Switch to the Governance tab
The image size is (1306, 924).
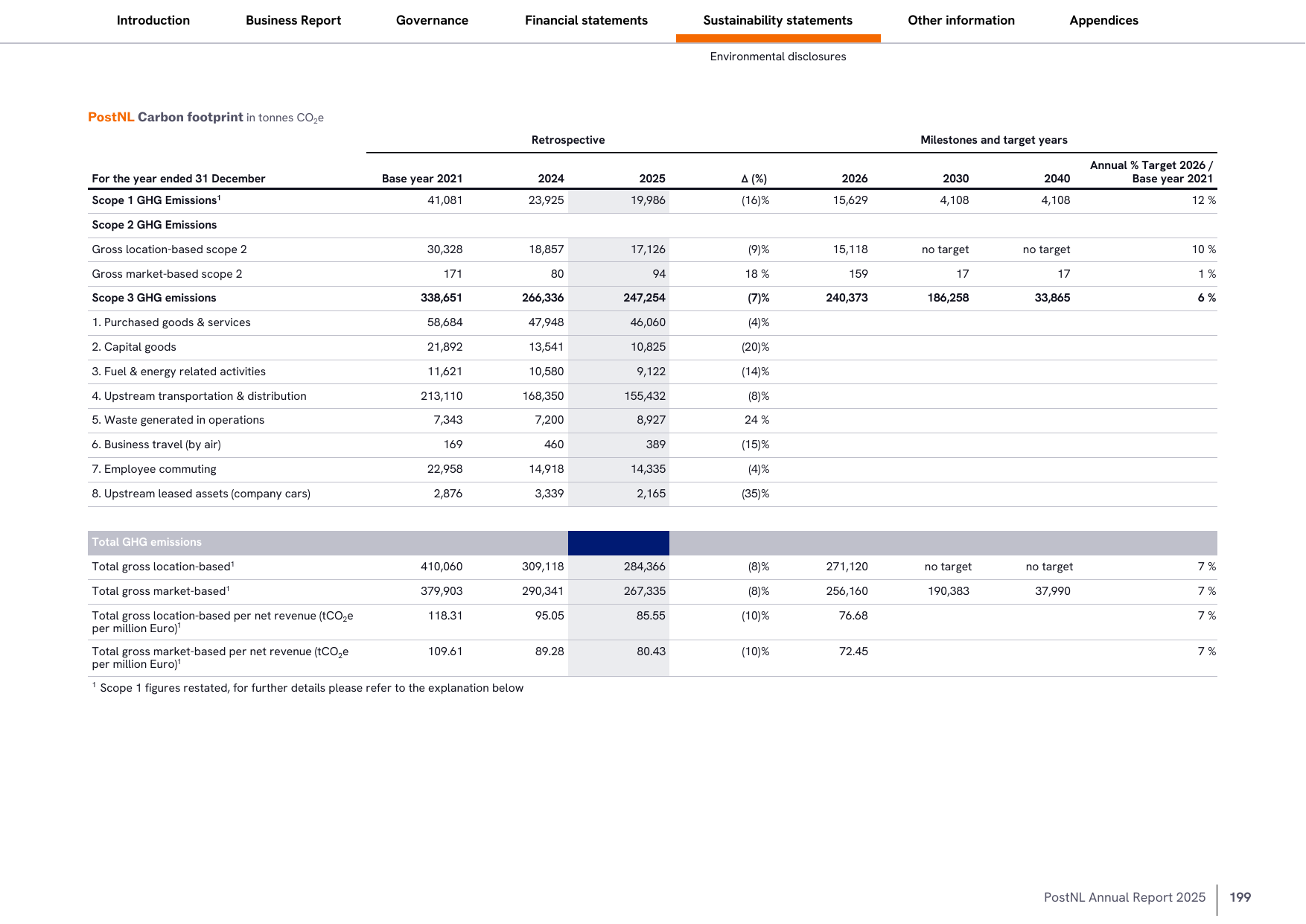pos(432,20)
